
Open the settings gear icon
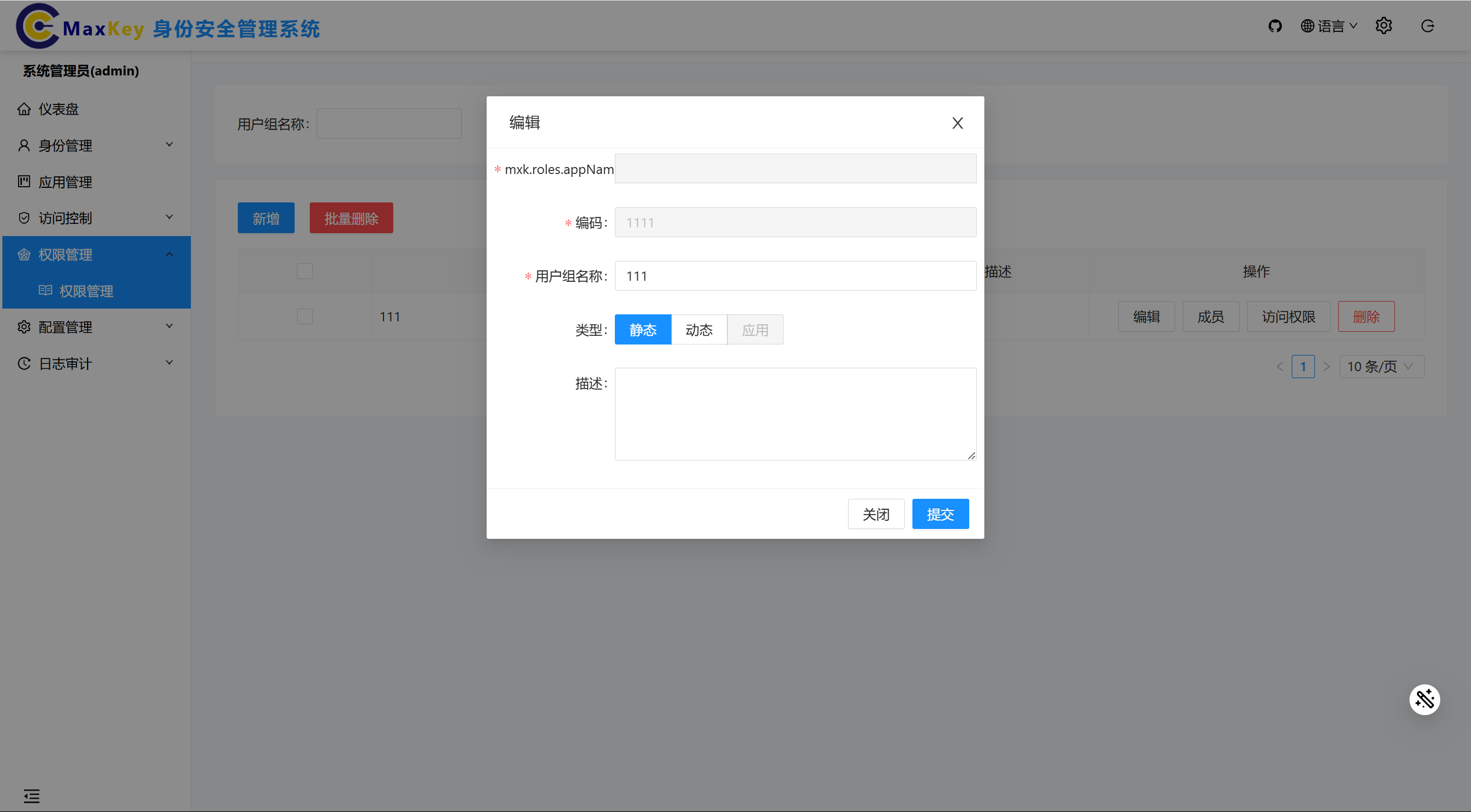pyautogui.click(x=1383, y=26)
